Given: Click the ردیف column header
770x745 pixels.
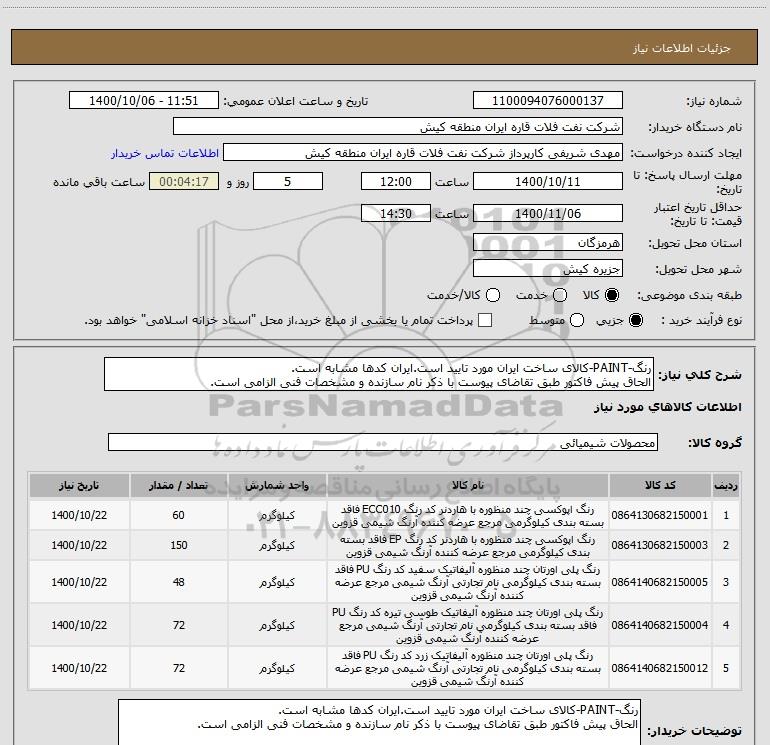Looking at the screenshot, I should tap(726, 486).
